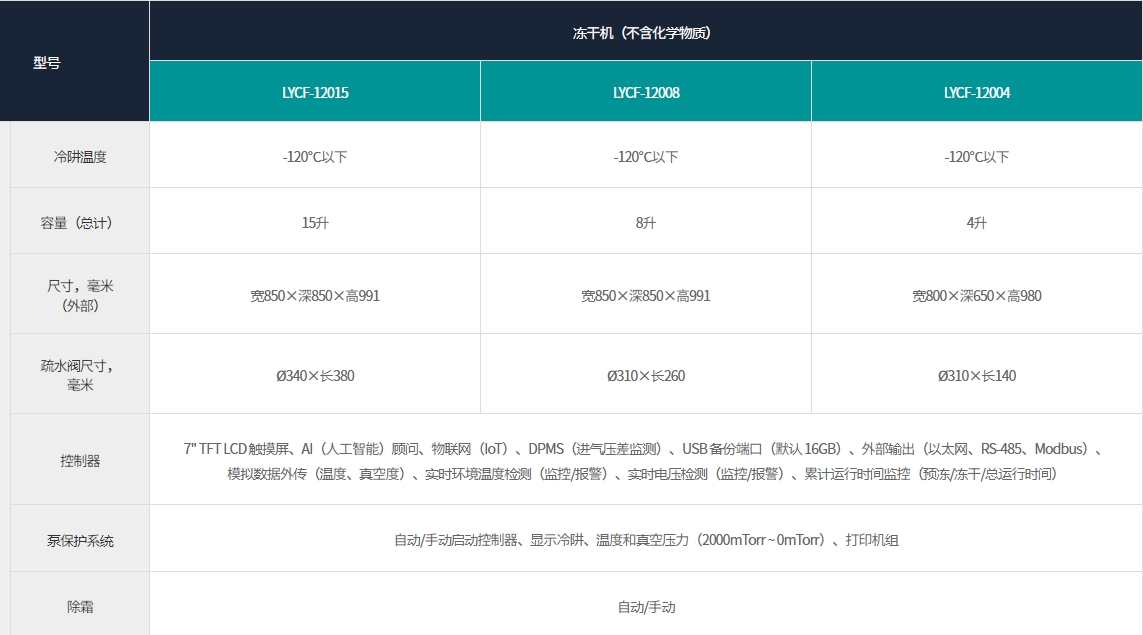The image size is (1143, 635).
Task: Select the Ø340×长380 trap size cell
Action: tap(315, 376)
